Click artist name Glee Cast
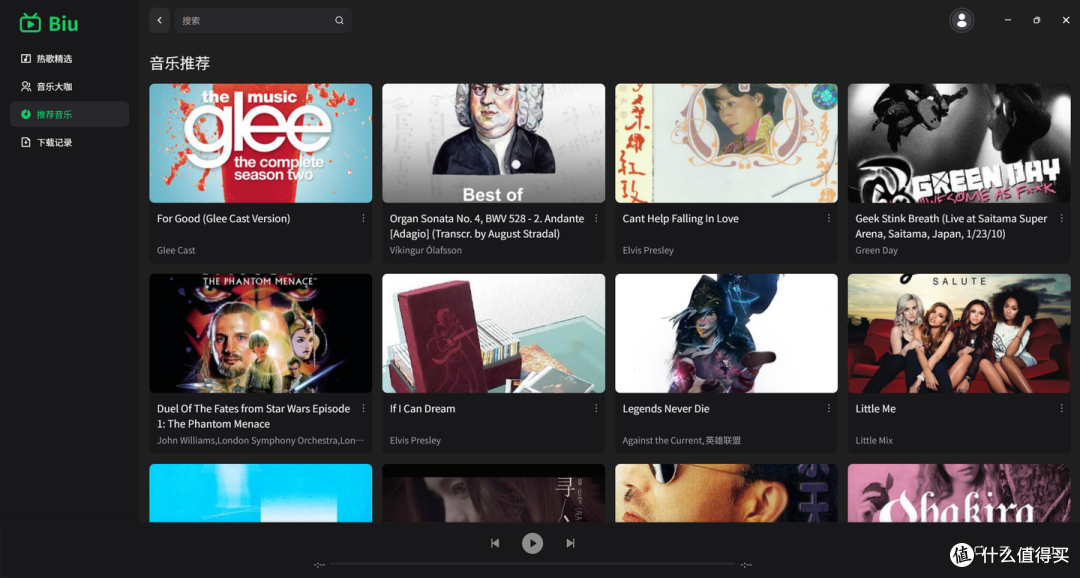This screenshot has height=578, width=1080. (176, 250)
